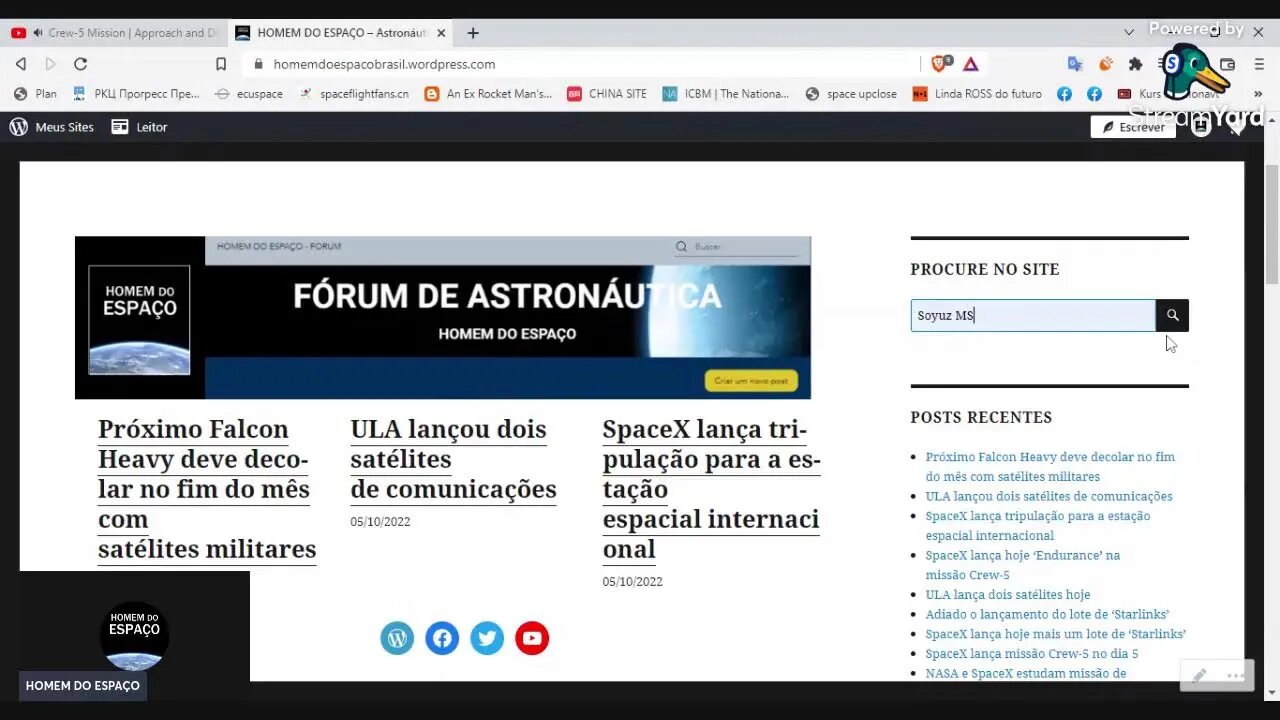Go forward to the next page
This screenshot has height=720, width=1280.
coord(50,64)
